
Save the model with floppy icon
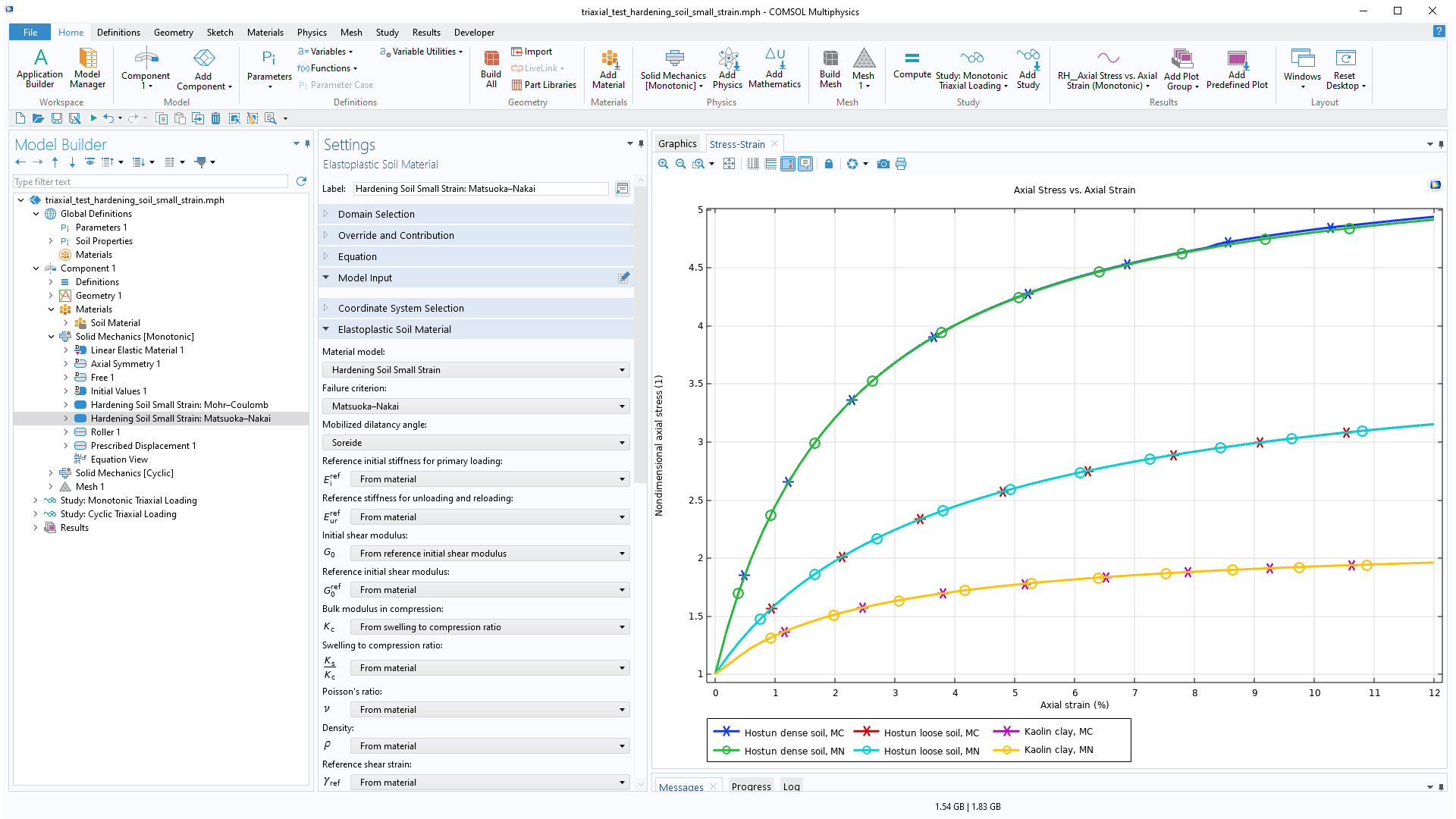[x=56, y=118]
